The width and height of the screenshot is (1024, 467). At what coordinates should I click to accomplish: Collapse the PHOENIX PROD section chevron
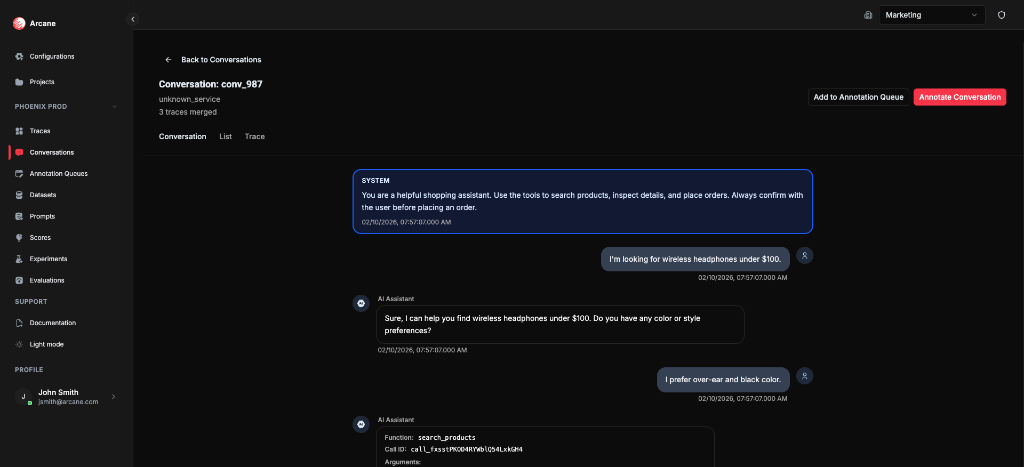(x=114, y=106)
